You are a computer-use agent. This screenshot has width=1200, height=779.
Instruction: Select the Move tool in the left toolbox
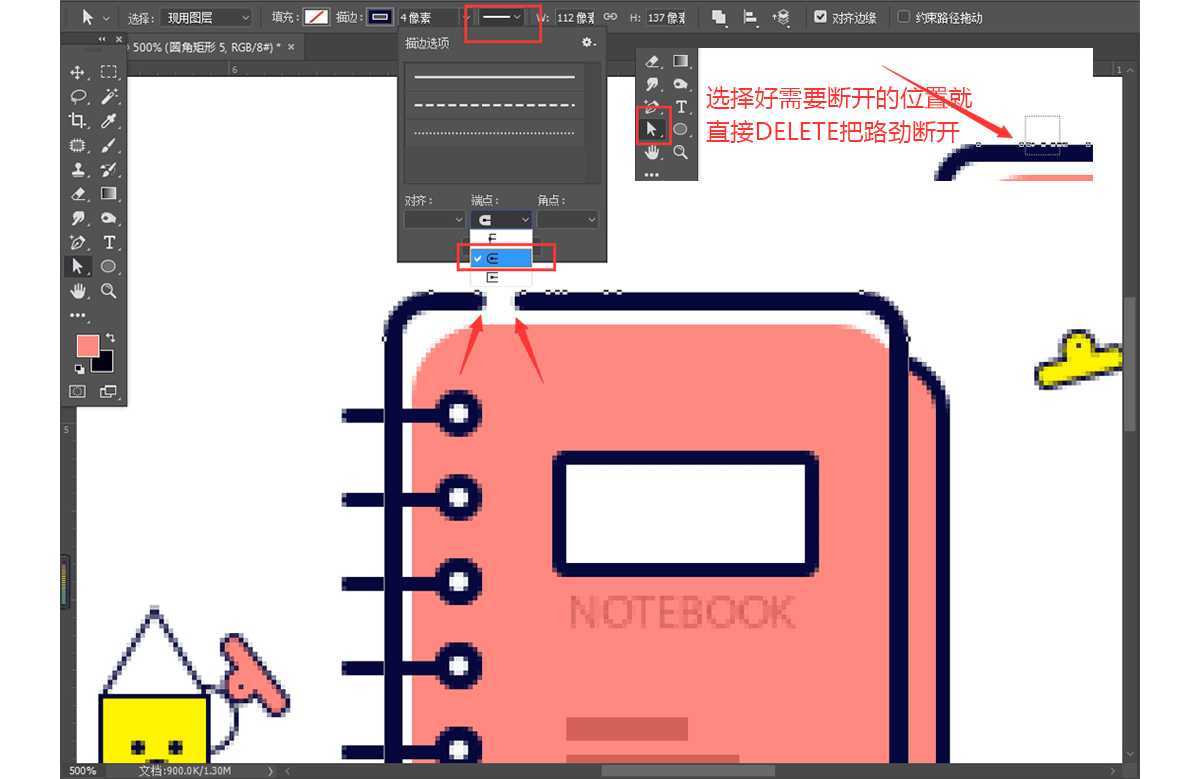(77, 72)
